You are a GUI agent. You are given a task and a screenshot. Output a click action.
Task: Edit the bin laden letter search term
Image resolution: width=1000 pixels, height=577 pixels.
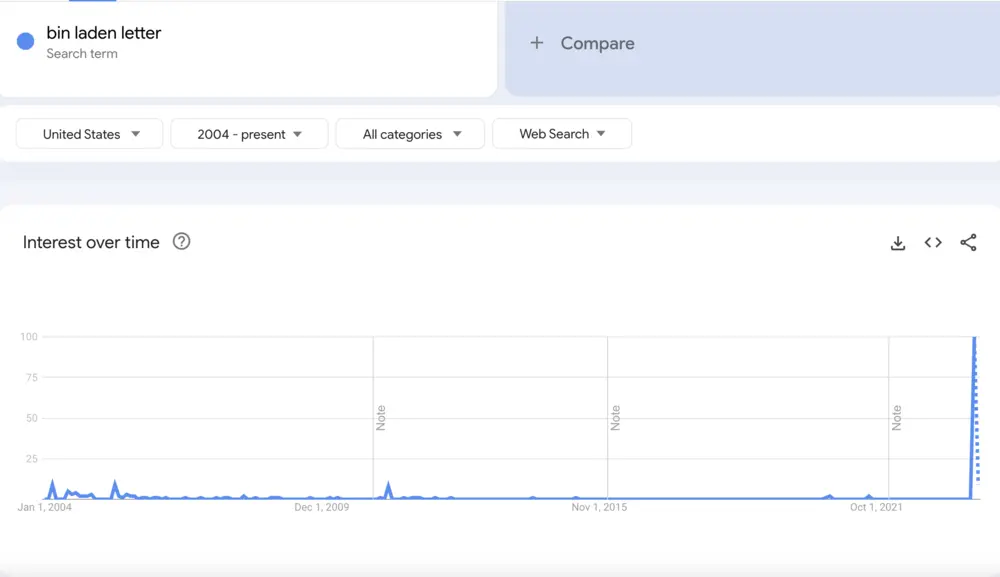click(x=104, y=33)
